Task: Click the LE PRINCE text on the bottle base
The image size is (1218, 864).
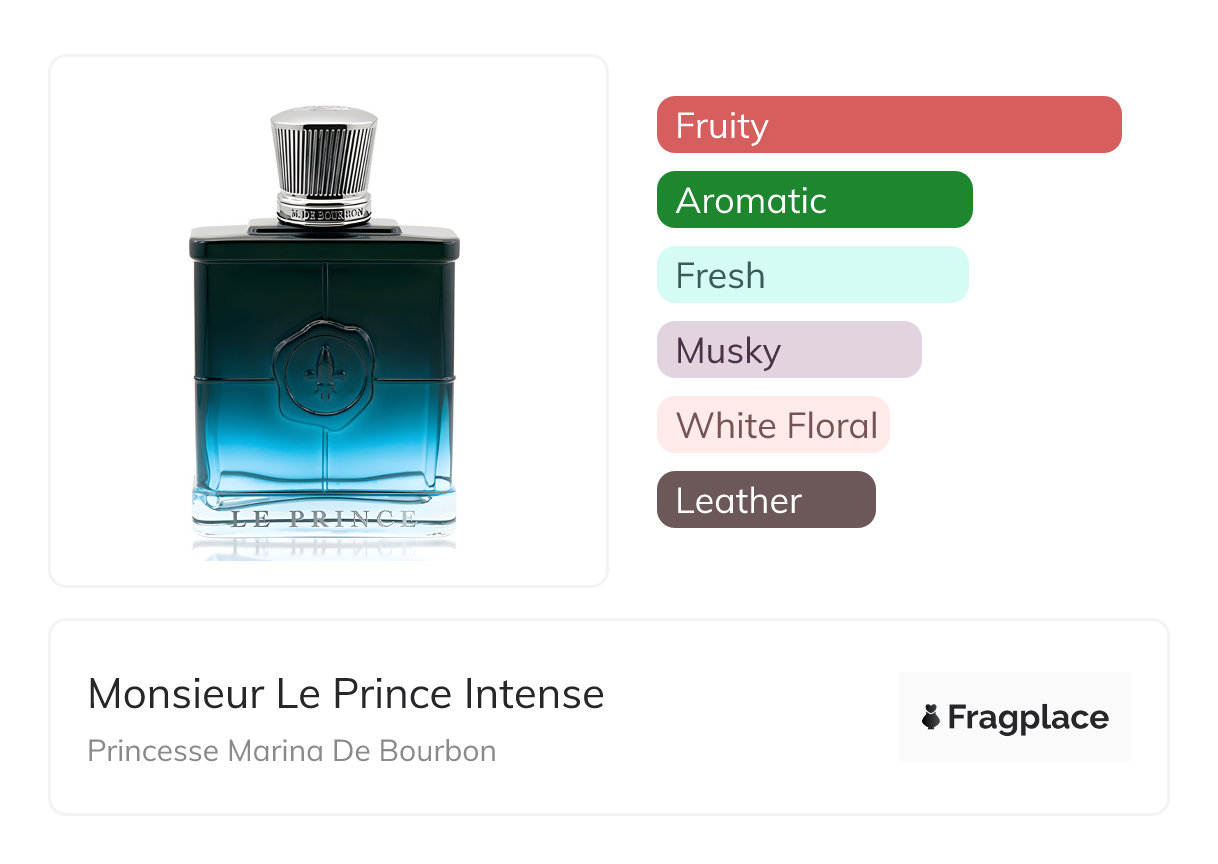Action: [x=324, y=518]
